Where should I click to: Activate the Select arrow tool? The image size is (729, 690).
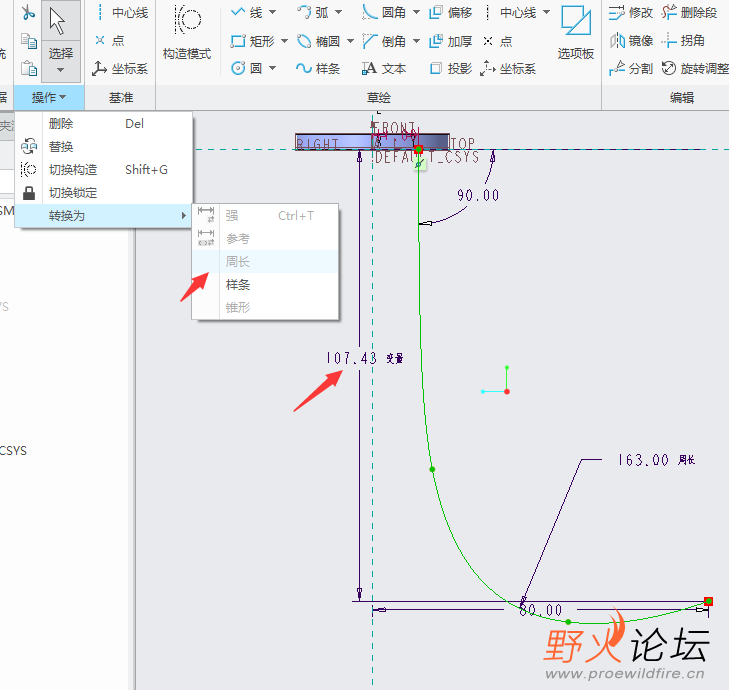point(60,21)
